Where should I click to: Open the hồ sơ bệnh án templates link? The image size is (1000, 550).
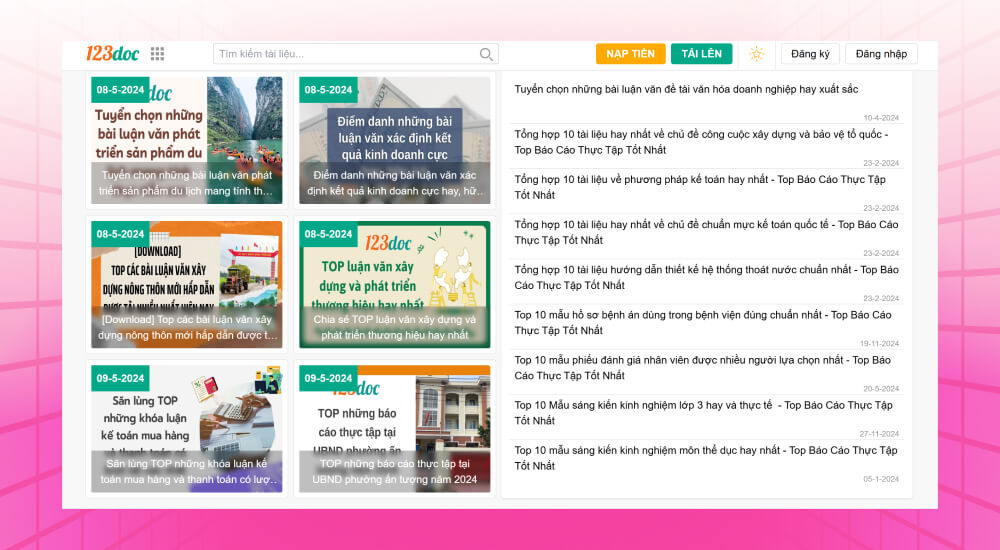point(700,322)
